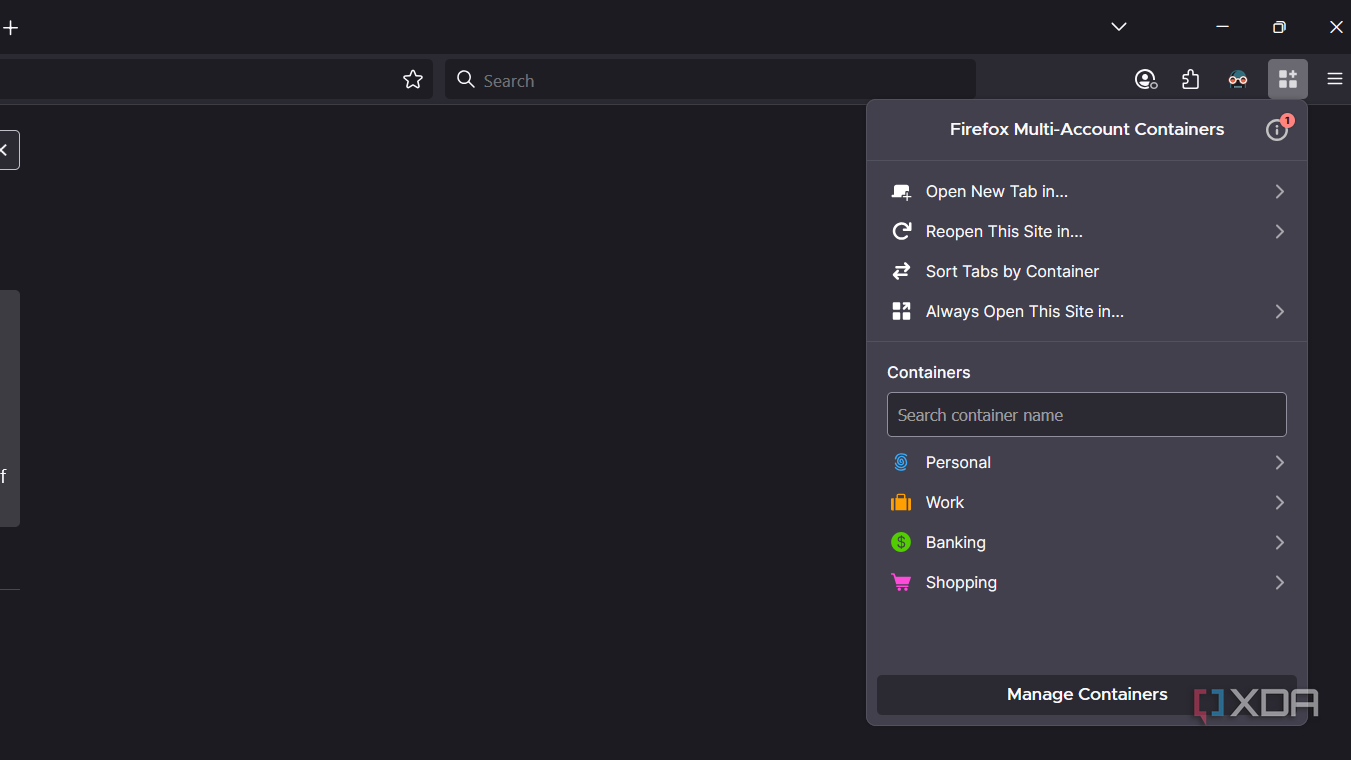The width and height of the screenshot is (1351, 760).
Task: Select the Open New Tab in... label
Action: (x=997, y=191)
